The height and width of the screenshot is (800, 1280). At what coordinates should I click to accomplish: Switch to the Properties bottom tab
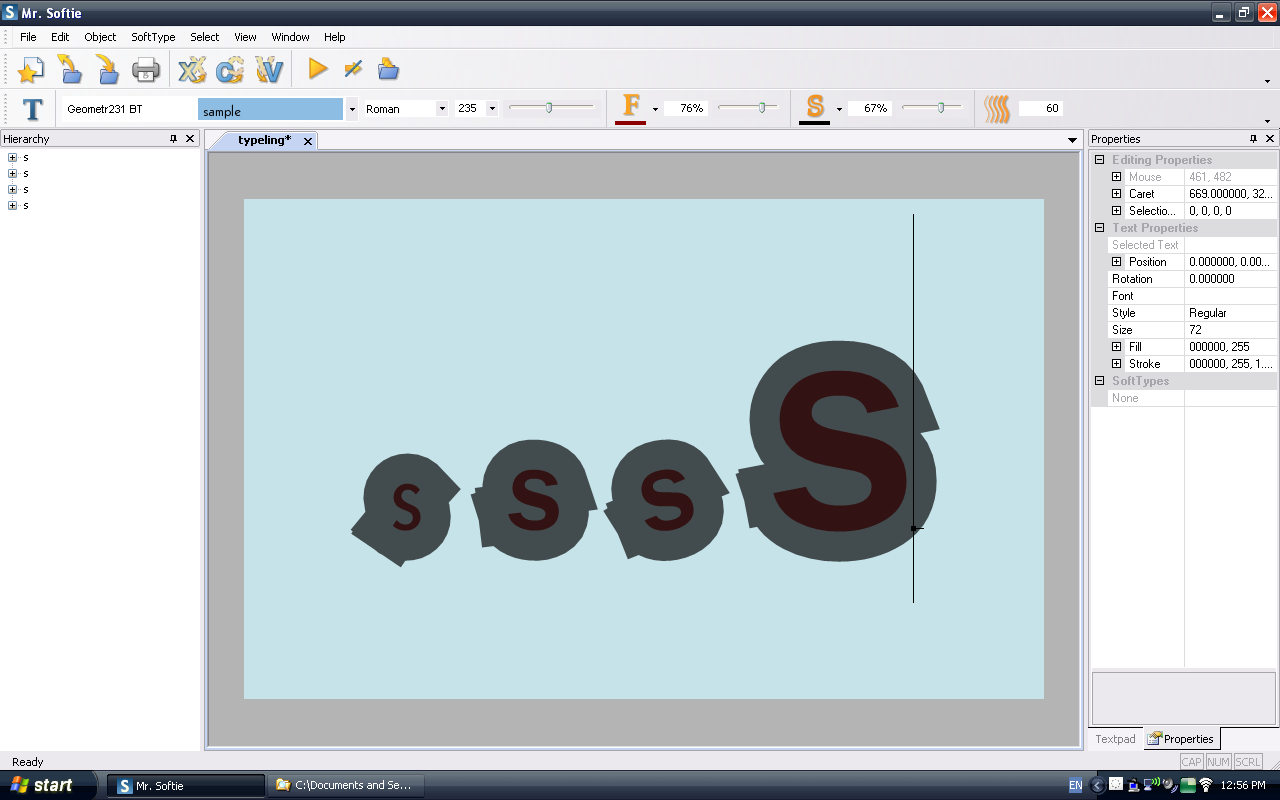tap(1181, 739)
